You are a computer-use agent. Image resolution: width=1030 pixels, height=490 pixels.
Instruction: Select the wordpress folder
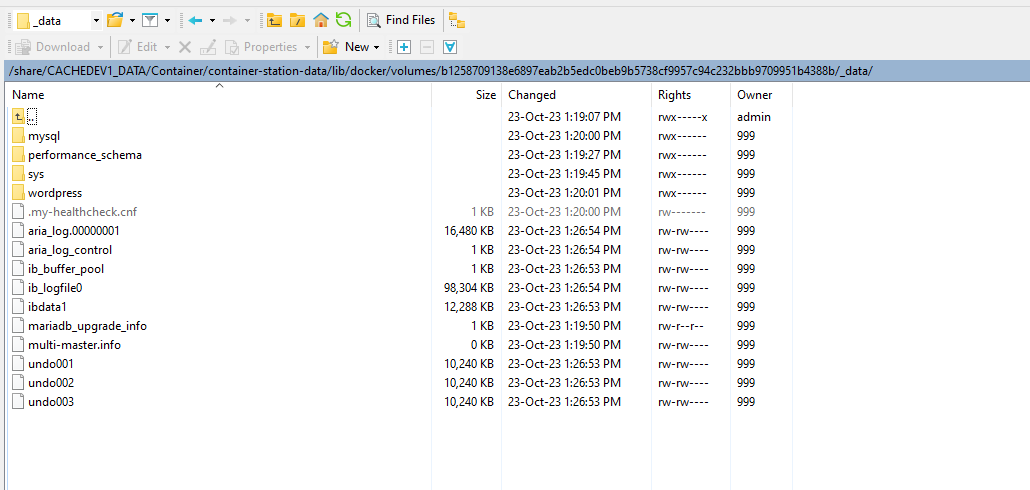click(x=55, y=193)
